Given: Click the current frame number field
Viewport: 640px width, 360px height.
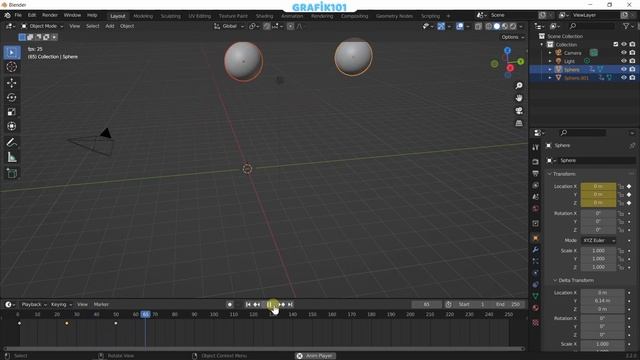Looking at the screenshot, I should (427, 304).
